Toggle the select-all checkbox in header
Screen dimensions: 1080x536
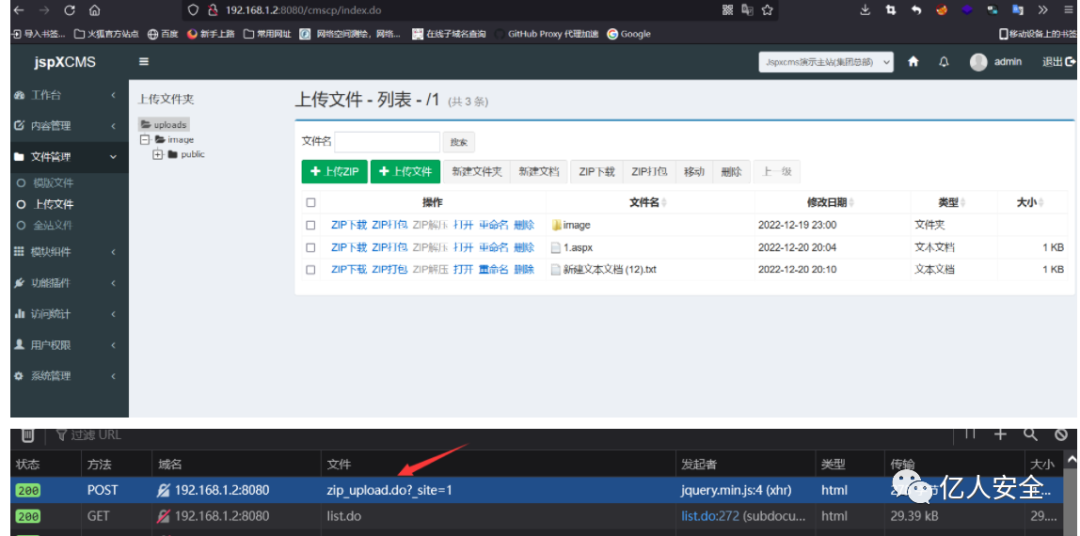pyautogui.click(x=311, y=203)
